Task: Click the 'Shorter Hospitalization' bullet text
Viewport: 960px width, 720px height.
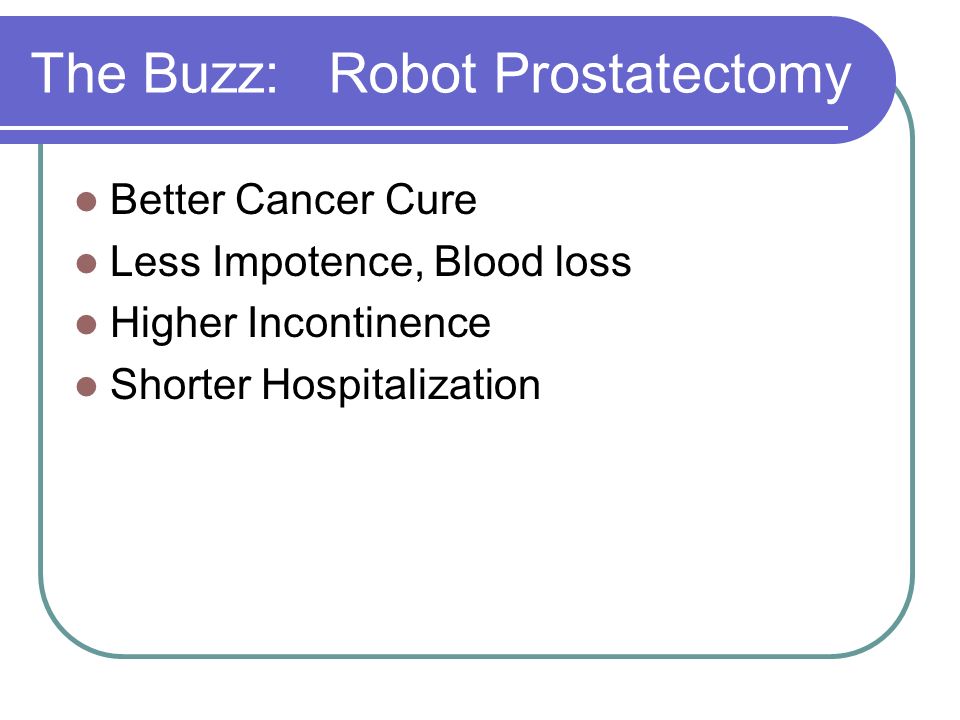Action: (x=325, y=385)
